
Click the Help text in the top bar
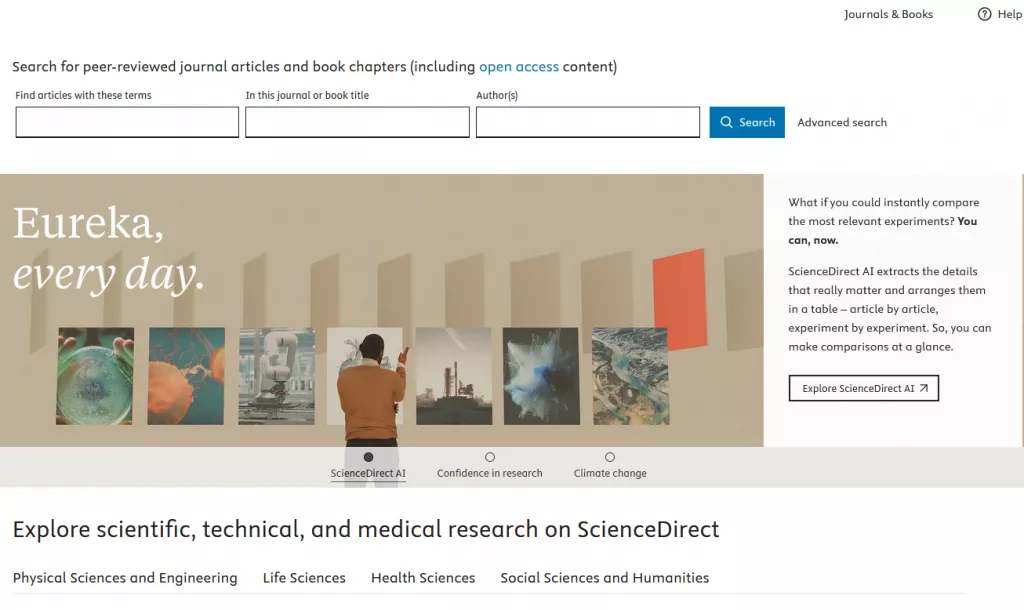(x=1010, y=14)
